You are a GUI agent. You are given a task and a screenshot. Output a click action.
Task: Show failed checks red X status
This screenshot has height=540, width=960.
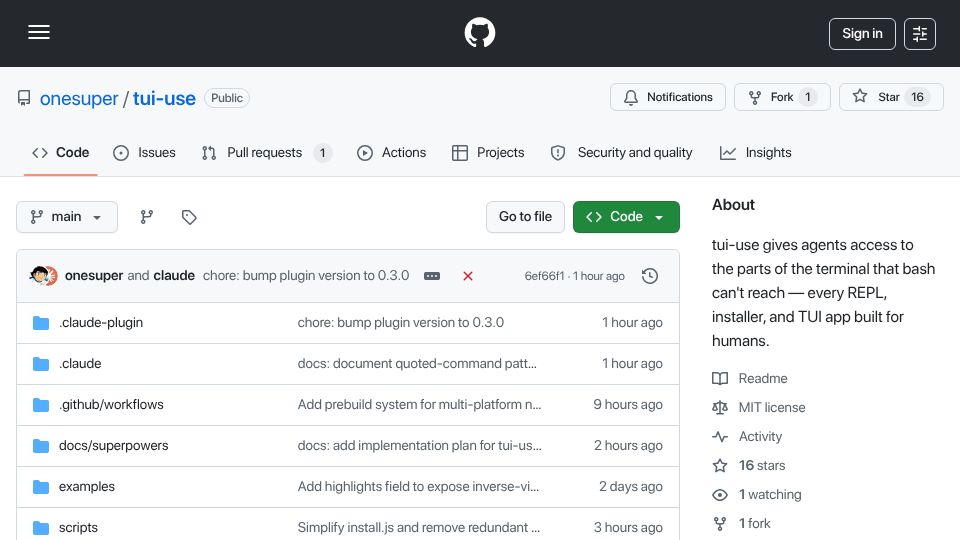pyautogui.click(x=468, y=276)
